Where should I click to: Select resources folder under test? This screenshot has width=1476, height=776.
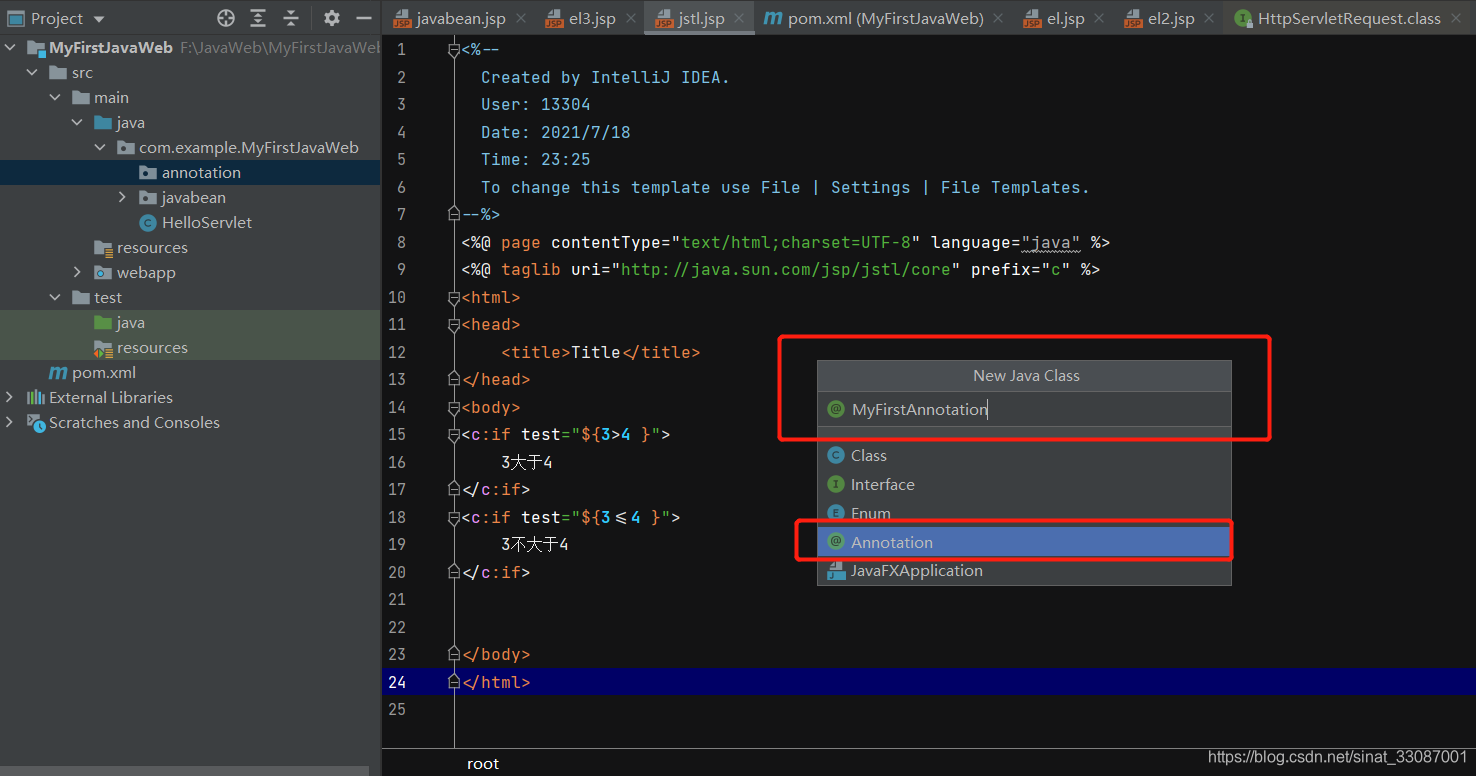[x=190, y=347]
